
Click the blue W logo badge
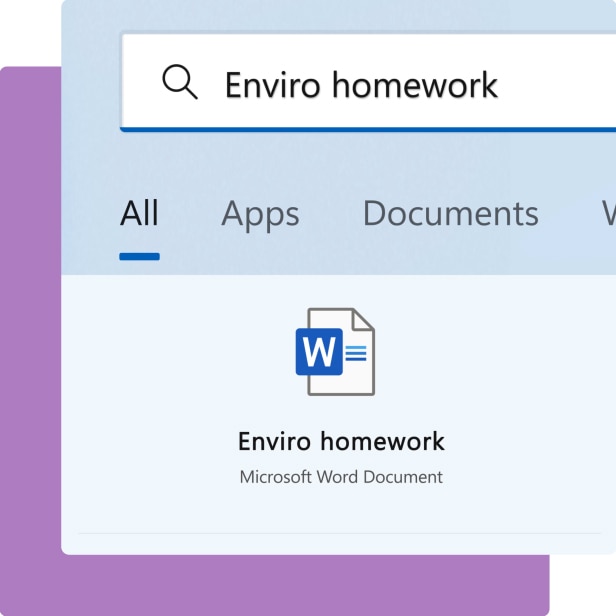click(x=318, y=352)
